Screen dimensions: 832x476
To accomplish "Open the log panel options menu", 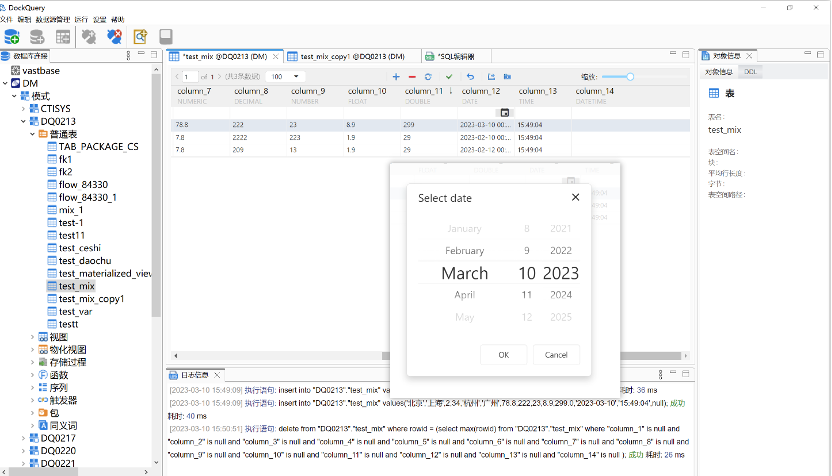I will click(660, 374).
